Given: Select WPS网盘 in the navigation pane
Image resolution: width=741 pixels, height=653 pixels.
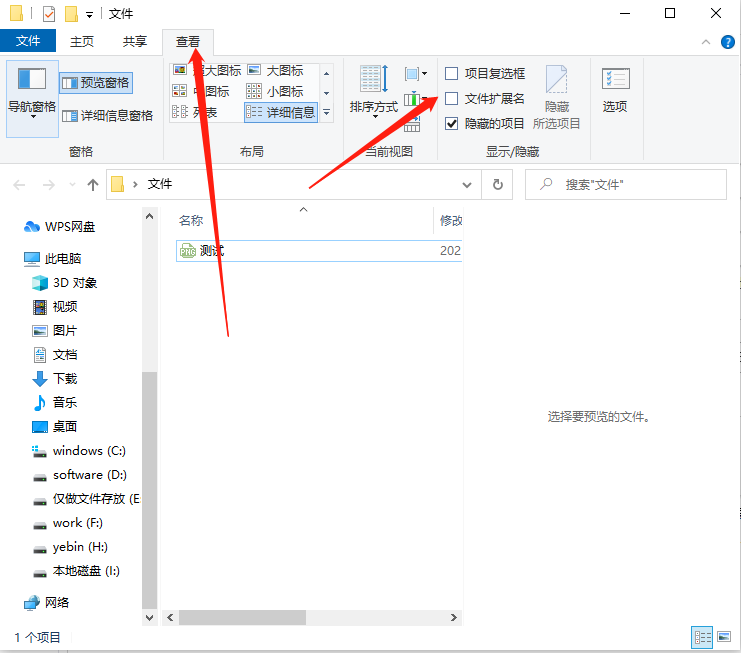Looking at the screenshot, I should pyautogui.click(x=60, y=227).
